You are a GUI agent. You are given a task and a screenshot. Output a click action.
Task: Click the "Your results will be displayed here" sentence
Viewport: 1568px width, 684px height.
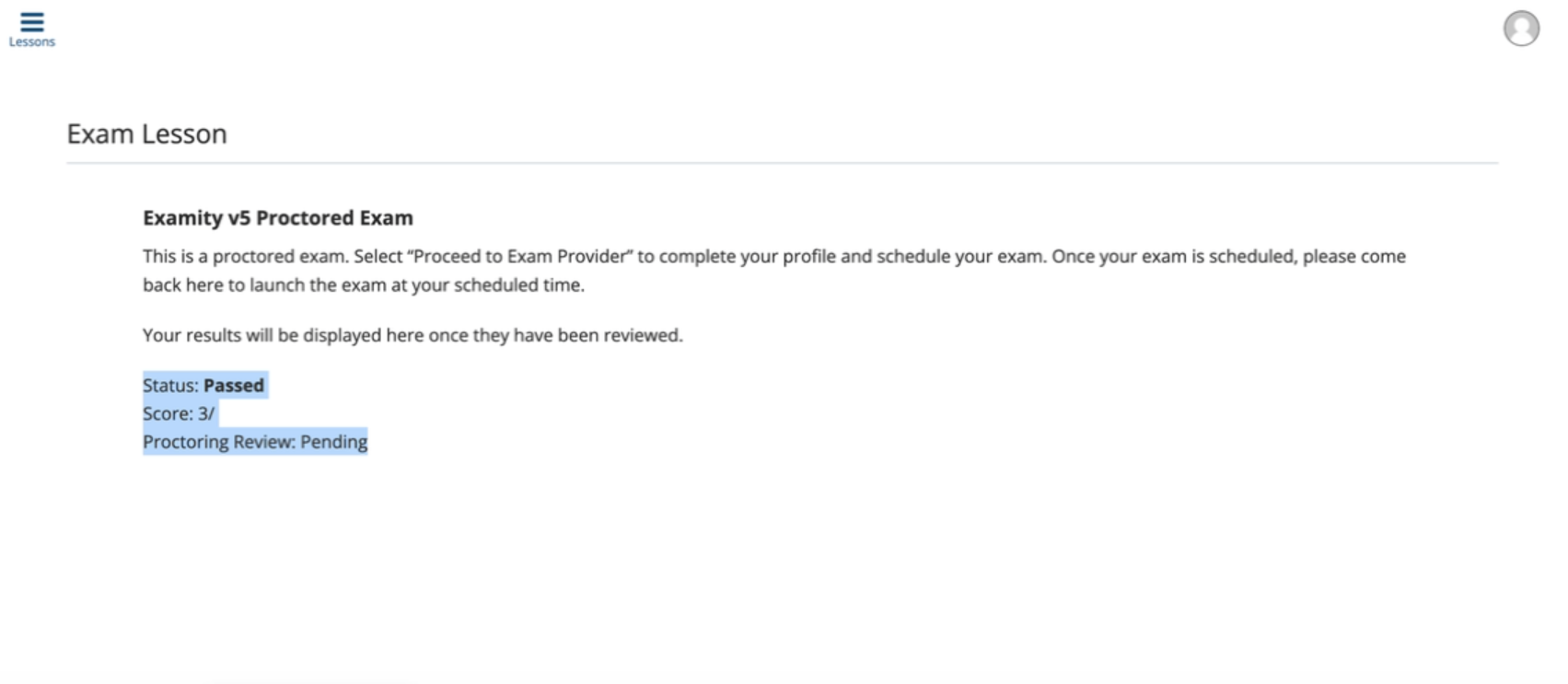[x=412, y=335]
